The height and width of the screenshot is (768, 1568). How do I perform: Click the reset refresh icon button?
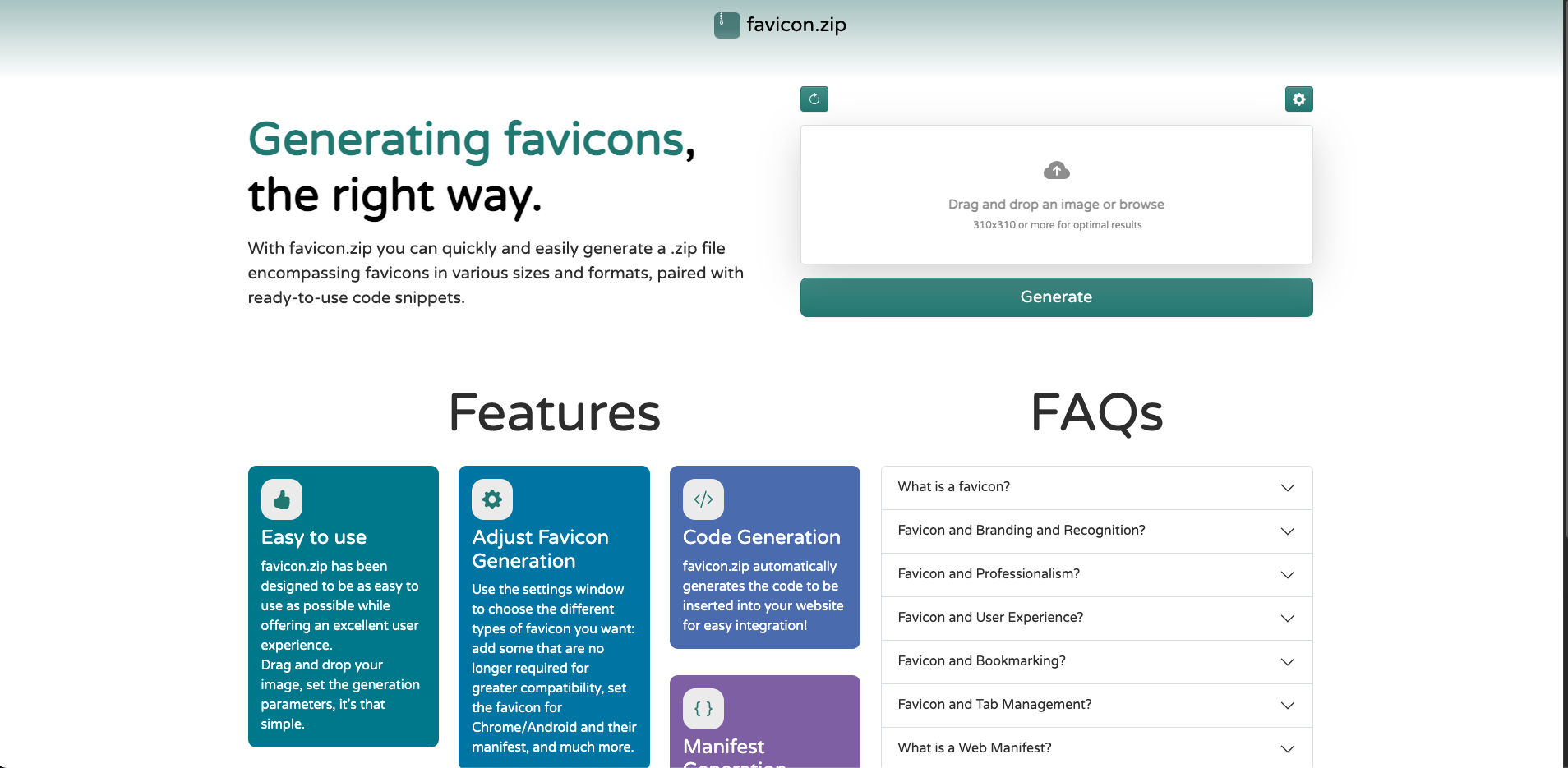click(814, 99)
